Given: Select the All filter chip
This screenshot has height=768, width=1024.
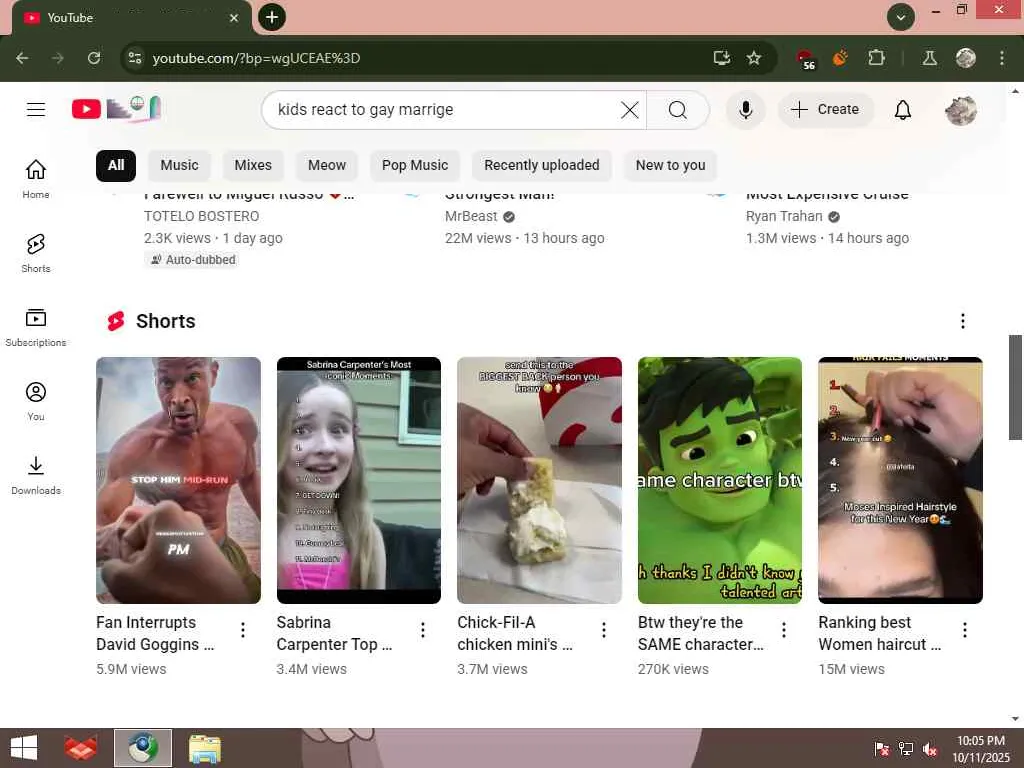Looking at the screenshot, I should [x=116, y=165].
